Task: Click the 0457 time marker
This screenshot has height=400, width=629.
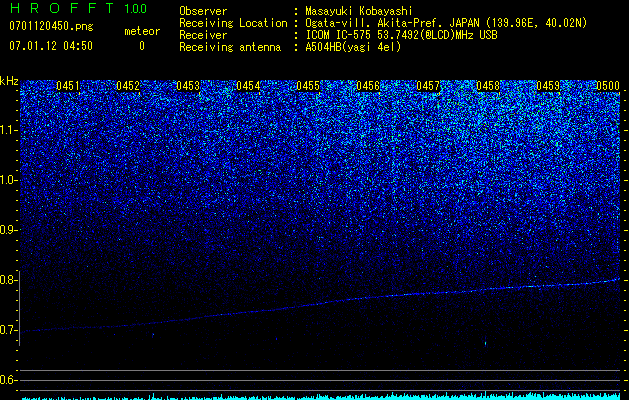Action: click(x=428, y=86)
